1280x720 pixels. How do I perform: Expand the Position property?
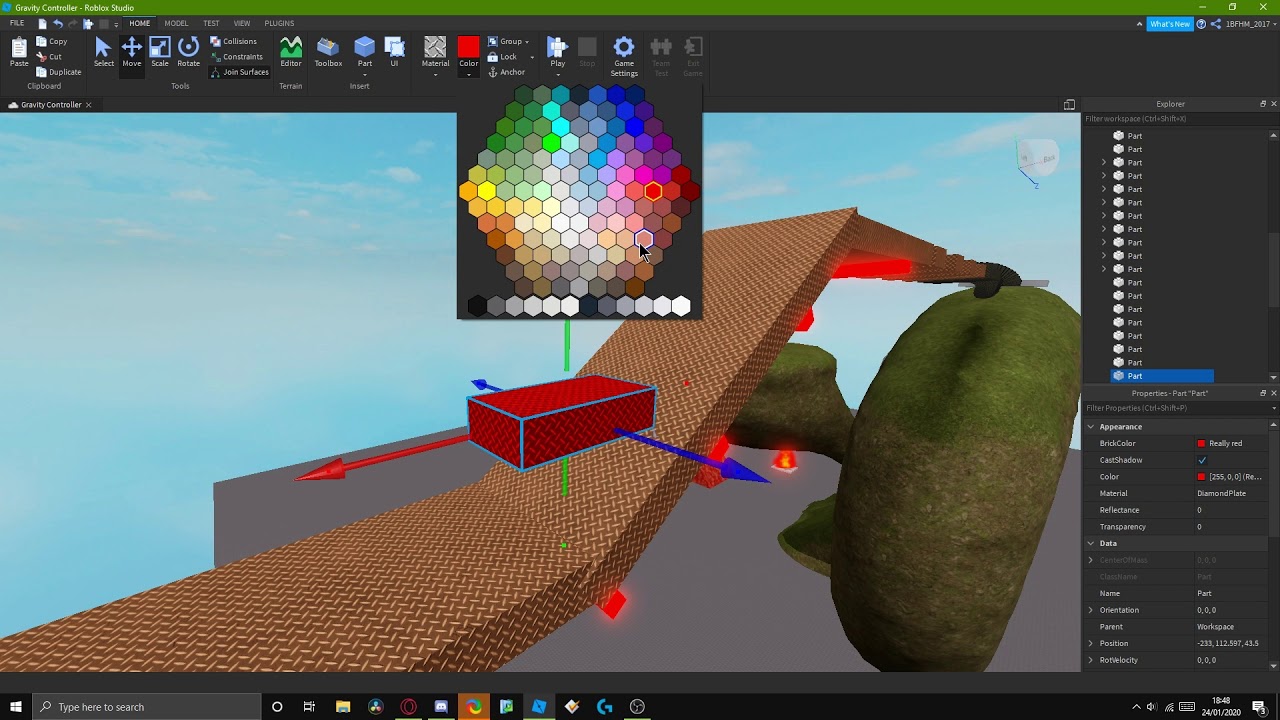tap(1091, 643)
